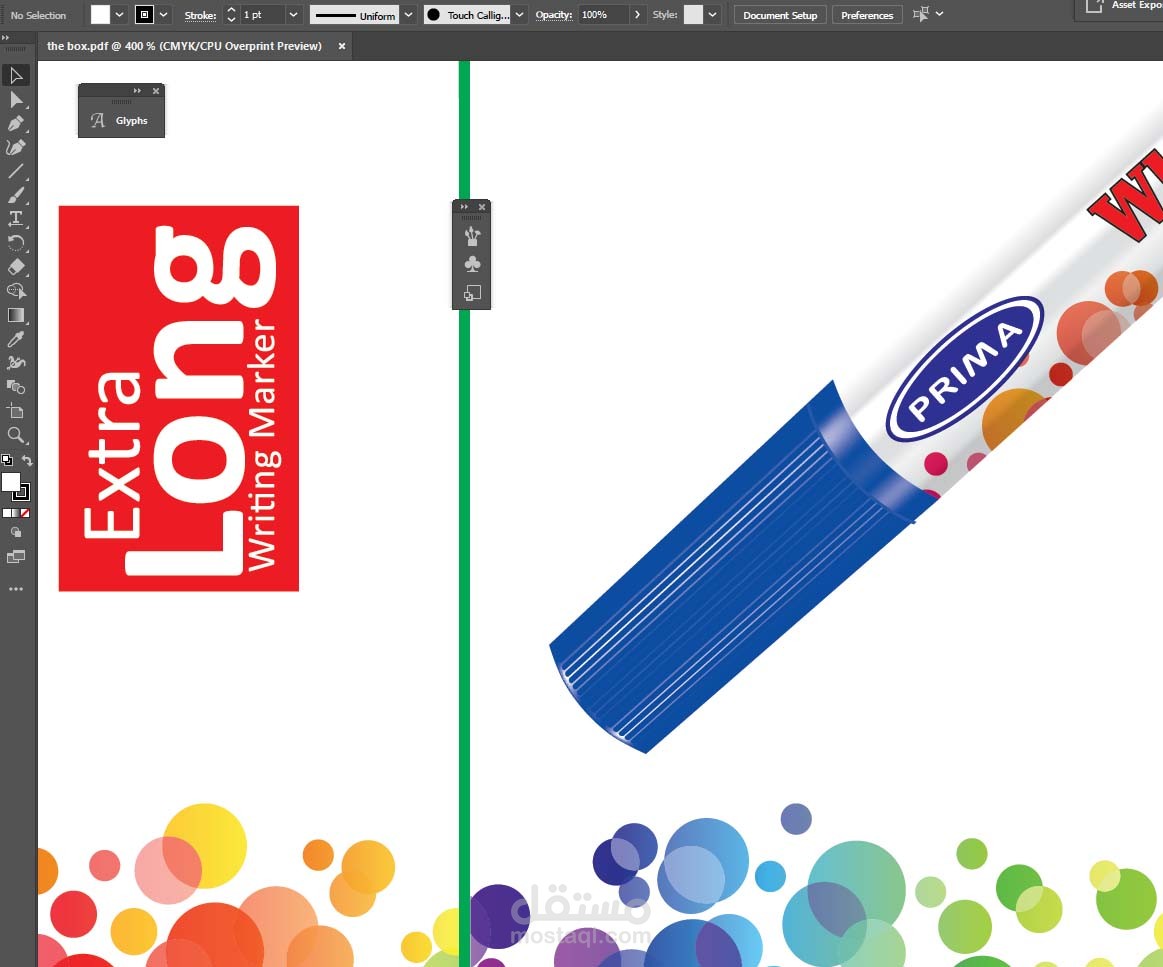Screen dimensions: 1163x967
Task: Click the PRIMA oval logo on marker
Action: point(965,369)
